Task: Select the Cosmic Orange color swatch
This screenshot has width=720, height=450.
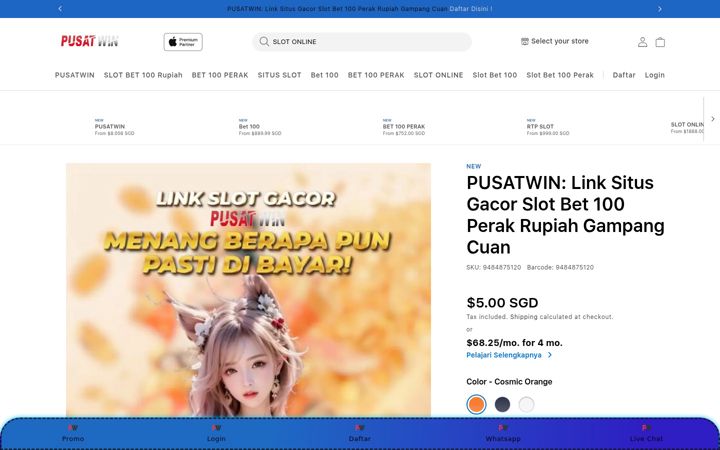Action: 476,405
